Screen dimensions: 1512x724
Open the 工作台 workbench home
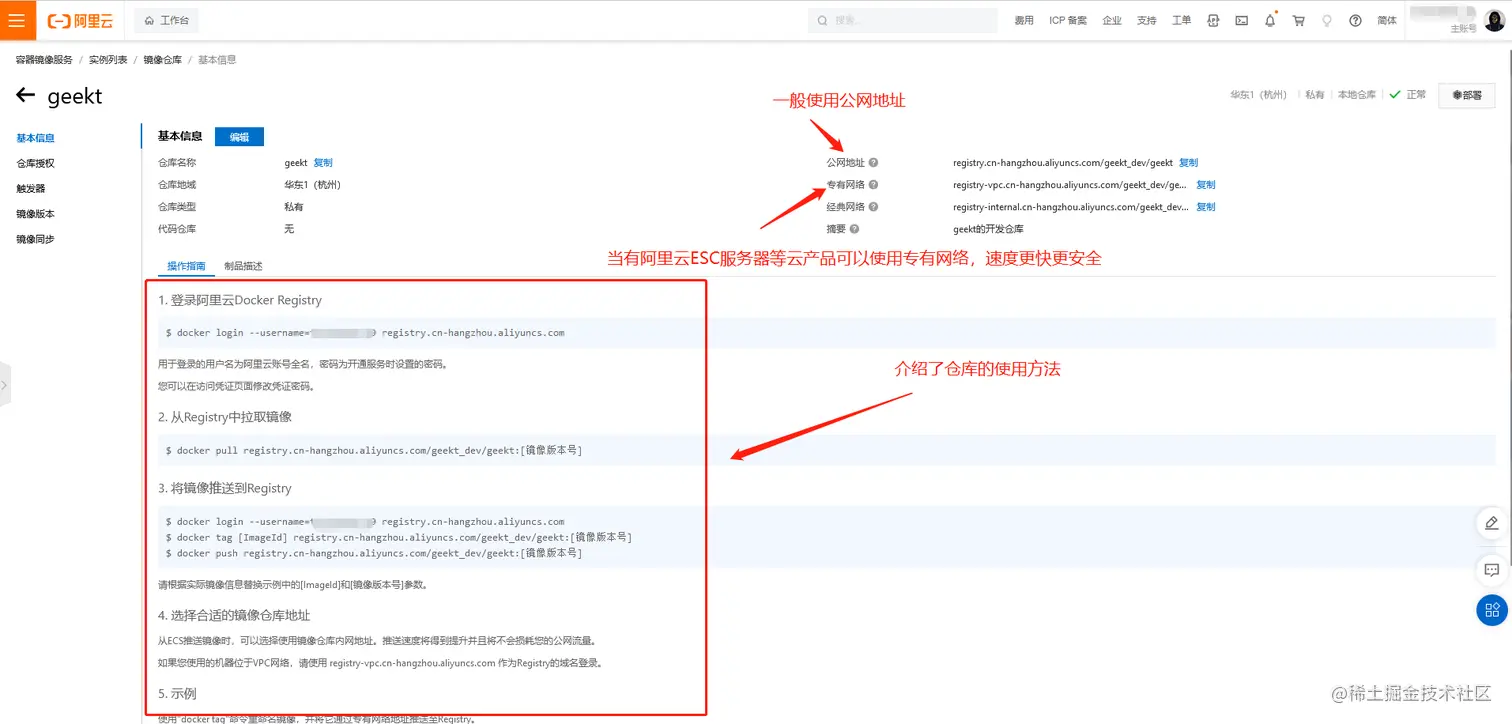tap(167, 20)
